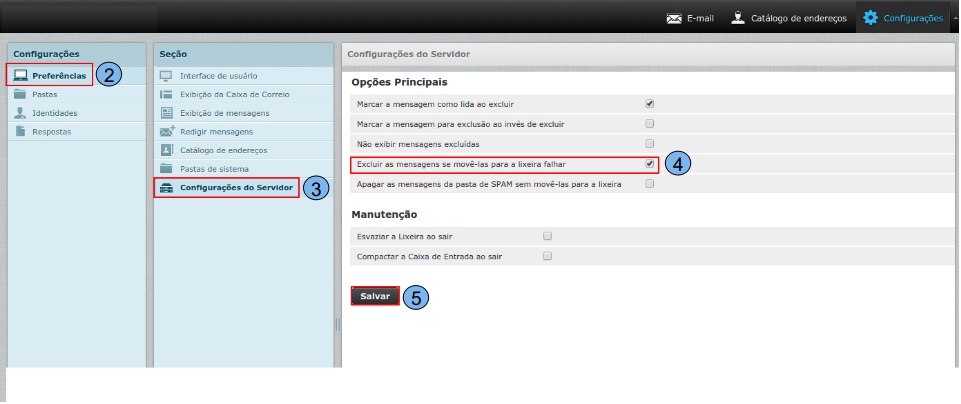This screenshot has height=404, width=961.
Task: Toggle 'Marcar a mensagem como lida ao excluir' checkbox
Action: pos(650,103)
